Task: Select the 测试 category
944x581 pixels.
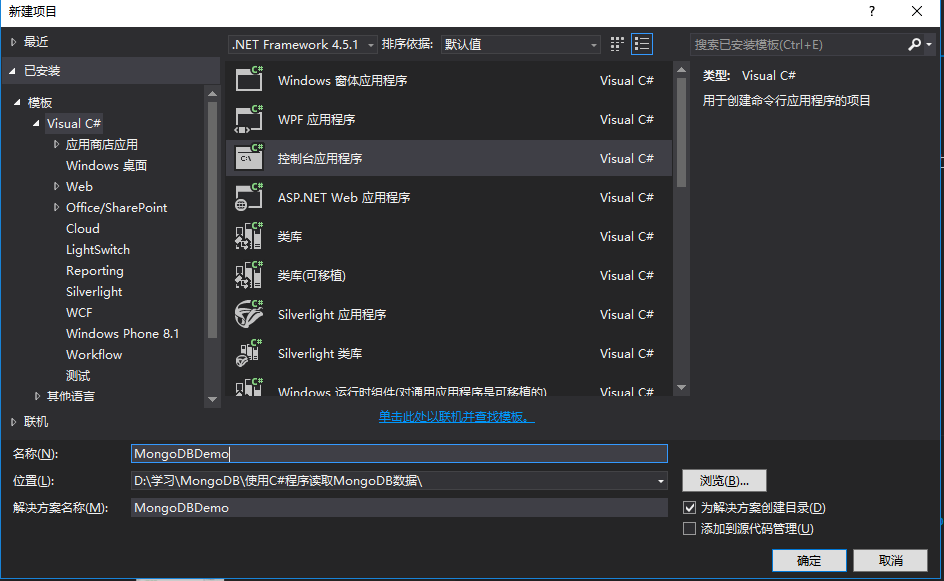Action: coord(78,376)
